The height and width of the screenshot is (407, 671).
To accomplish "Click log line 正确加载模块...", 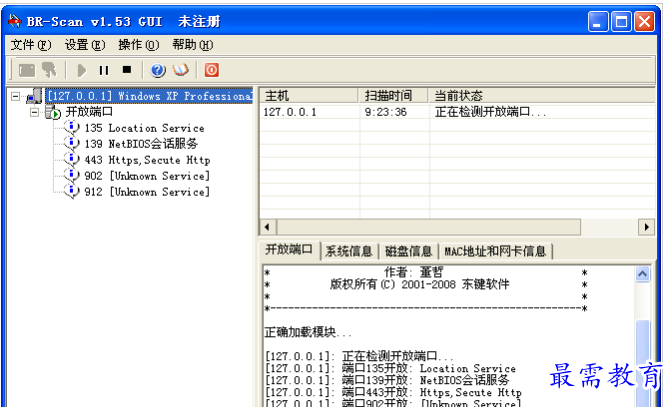I will coord(308,332).
